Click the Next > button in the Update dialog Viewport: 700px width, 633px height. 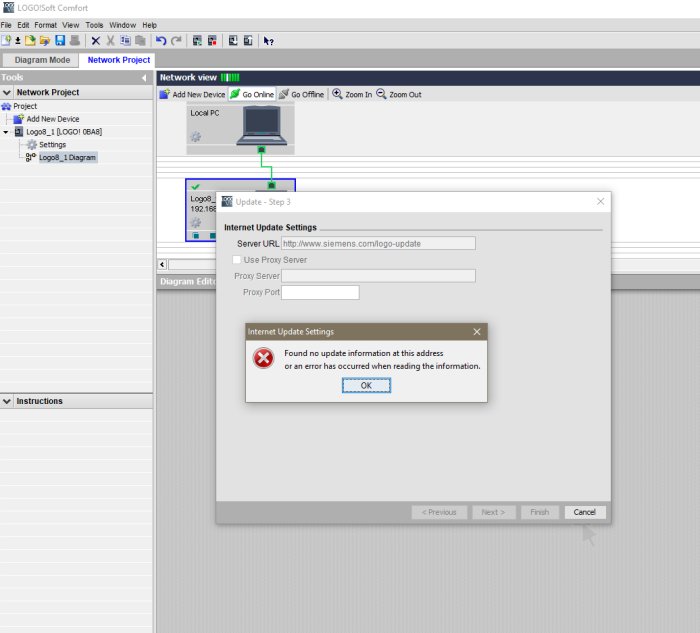coord(493,512)
